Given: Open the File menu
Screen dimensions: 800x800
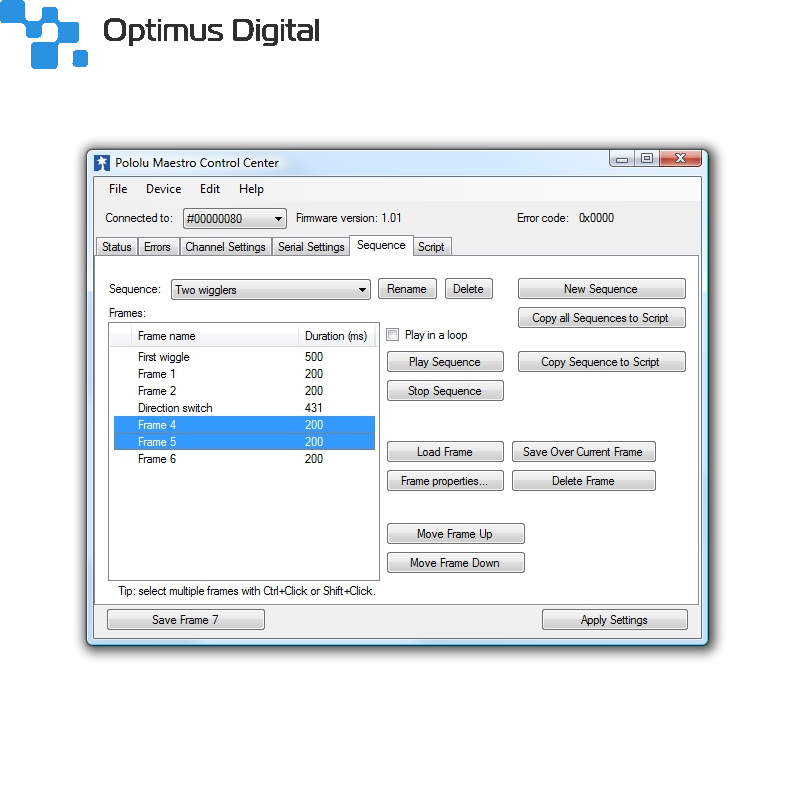Looking at the screenshot, I should point(118,189).
